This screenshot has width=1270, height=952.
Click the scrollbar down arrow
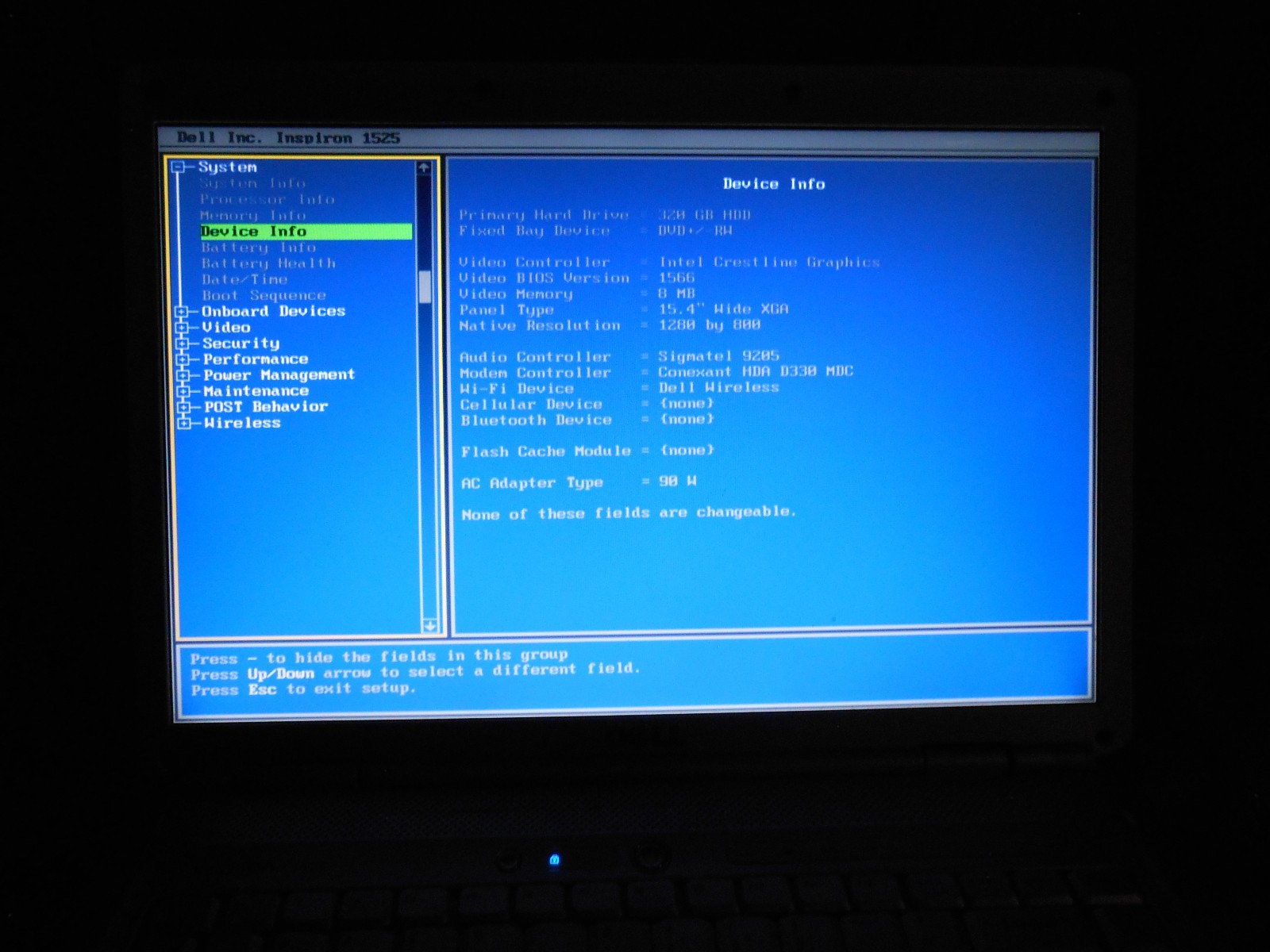click(x=430, y=626)
